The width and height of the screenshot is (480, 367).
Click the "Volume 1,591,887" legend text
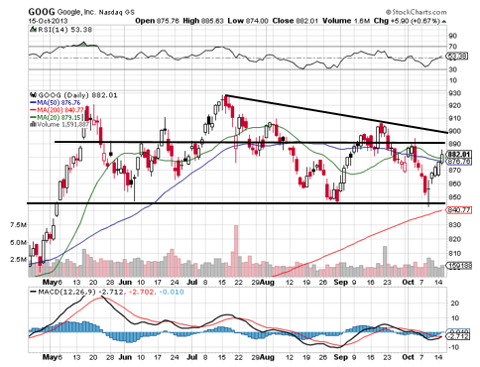tap(63, 124)
